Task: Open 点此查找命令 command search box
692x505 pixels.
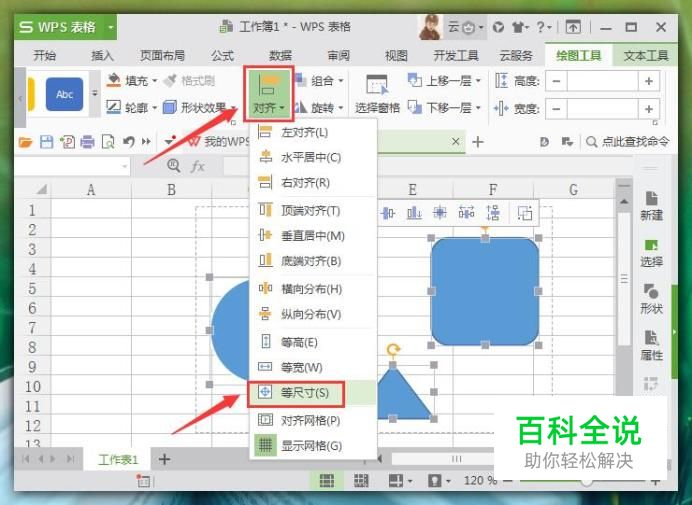Action: point(627,142)
